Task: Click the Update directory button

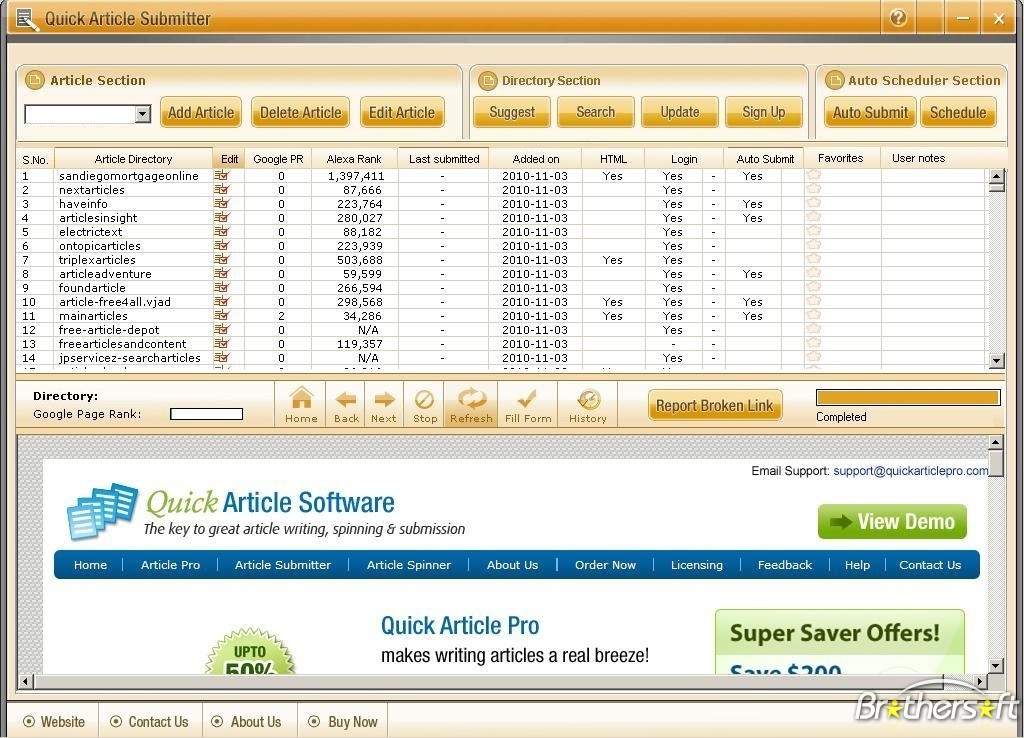Action: click(x=680, y=112)
